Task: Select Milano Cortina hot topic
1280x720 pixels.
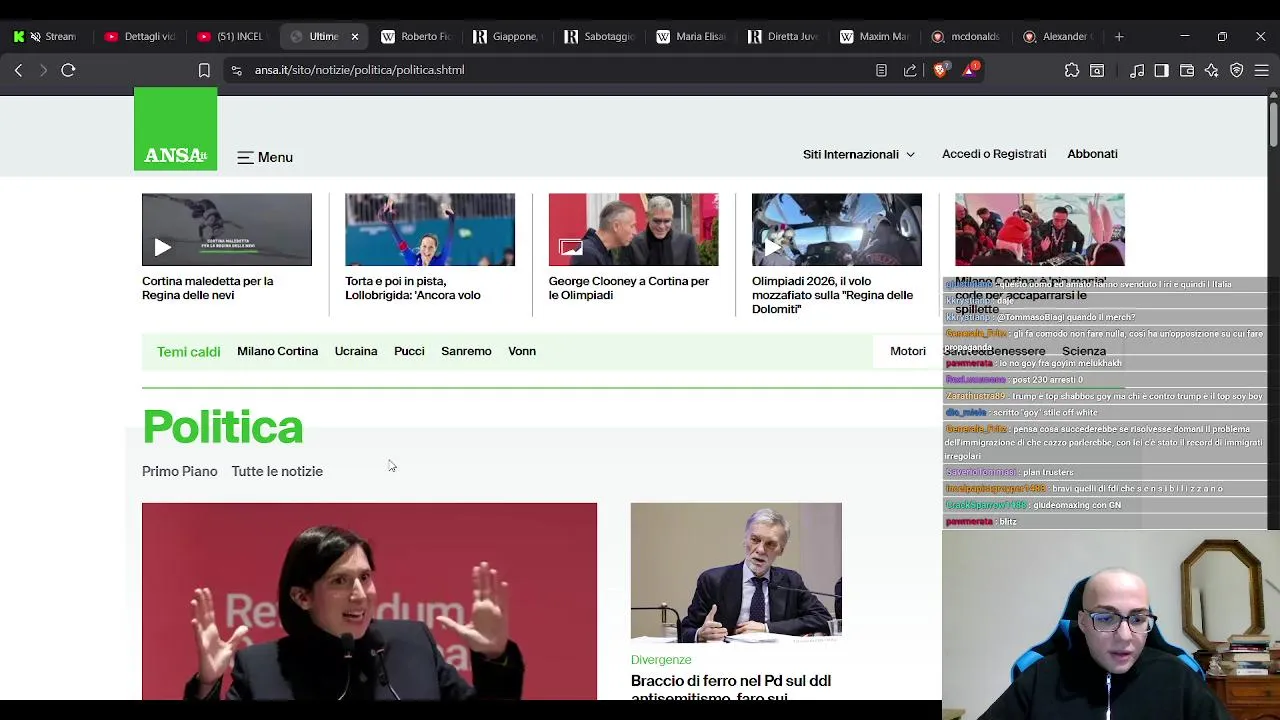Action: 277,351
